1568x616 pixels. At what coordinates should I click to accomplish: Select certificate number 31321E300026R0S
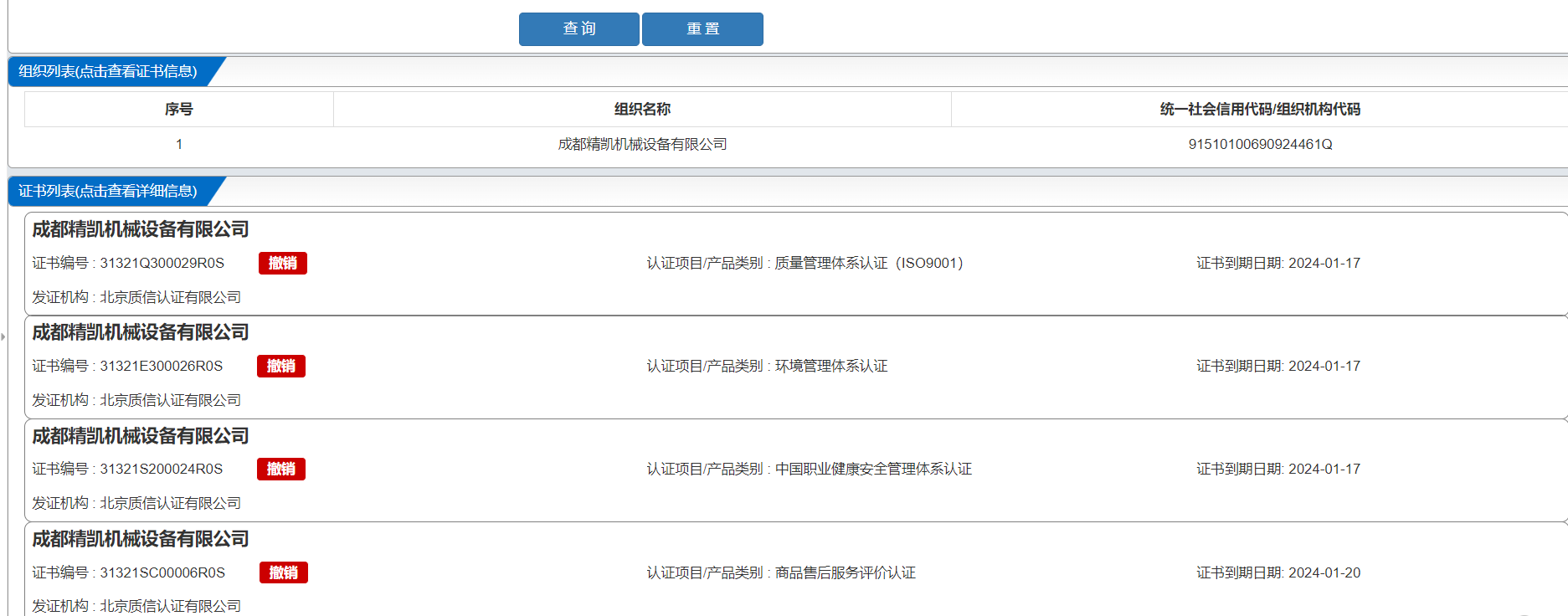[162, 366]
